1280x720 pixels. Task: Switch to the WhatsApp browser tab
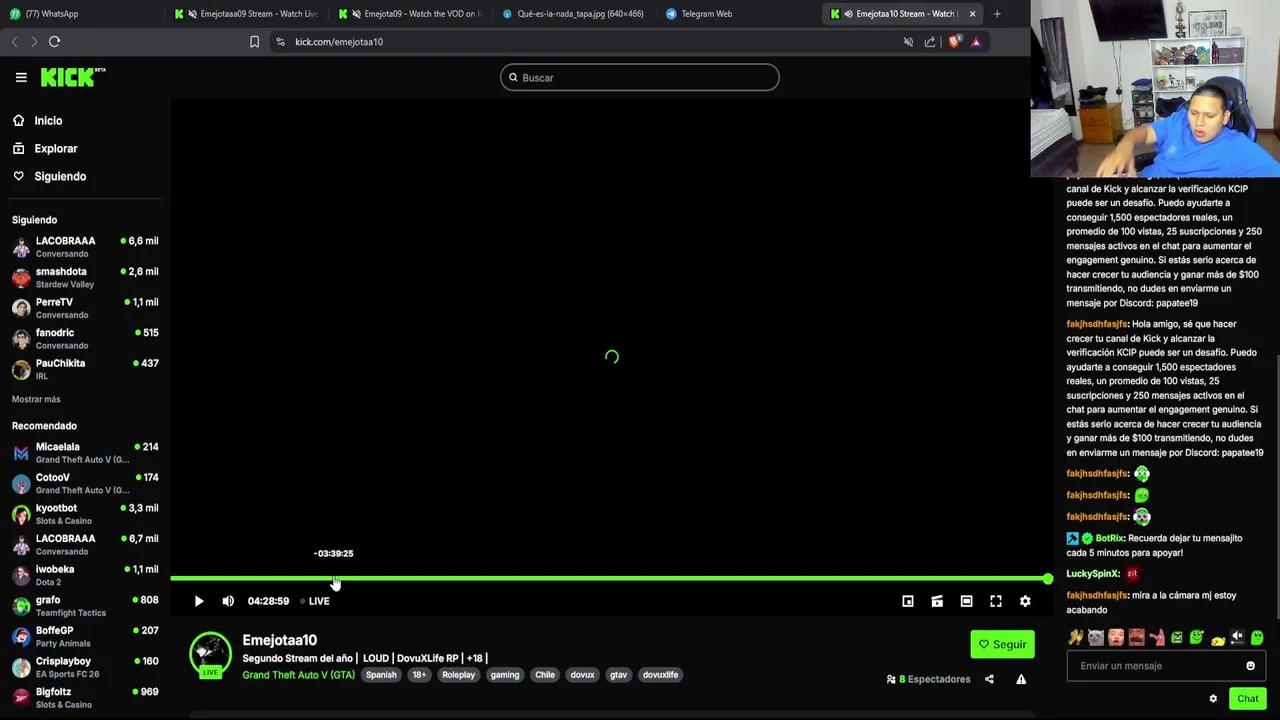point(82,14)
